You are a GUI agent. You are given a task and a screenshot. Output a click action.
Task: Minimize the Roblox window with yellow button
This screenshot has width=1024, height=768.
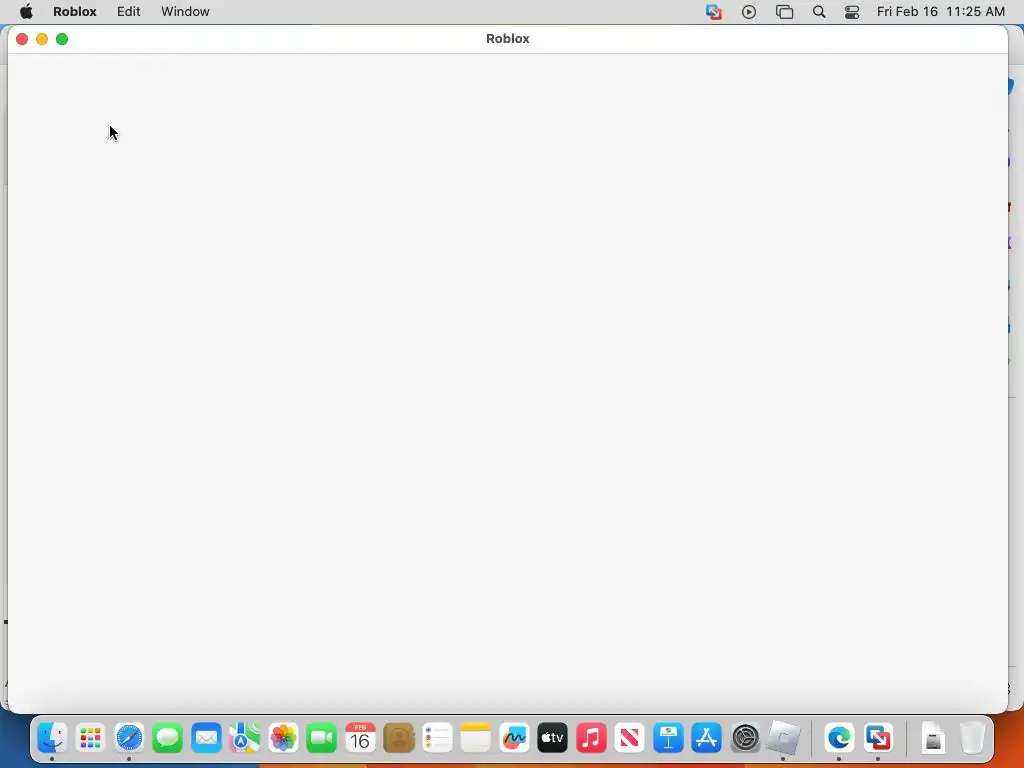[x=42, y=39]
